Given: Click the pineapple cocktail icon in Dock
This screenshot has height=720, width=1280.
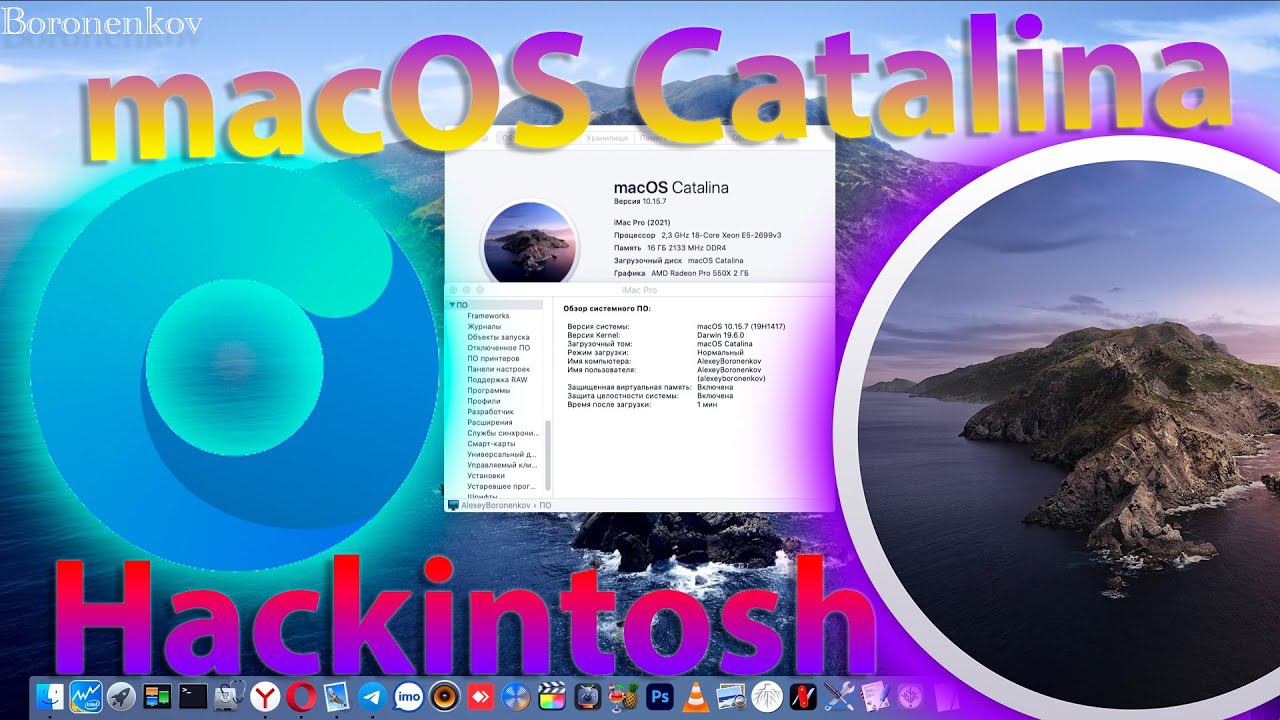Looking at the screenshot, I should 624,697.
